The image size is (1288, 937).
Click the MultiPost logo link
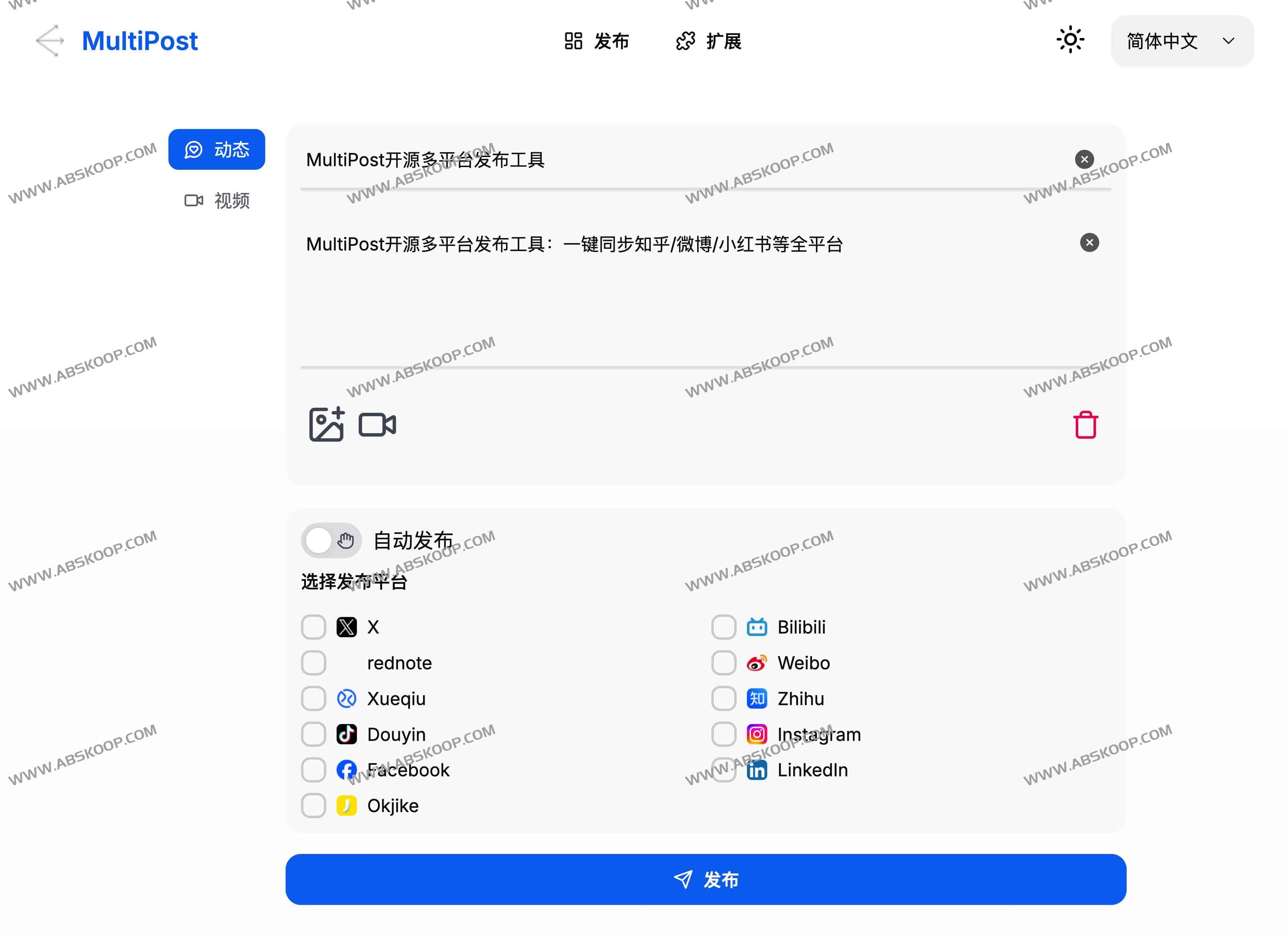[x=140, y=41]
